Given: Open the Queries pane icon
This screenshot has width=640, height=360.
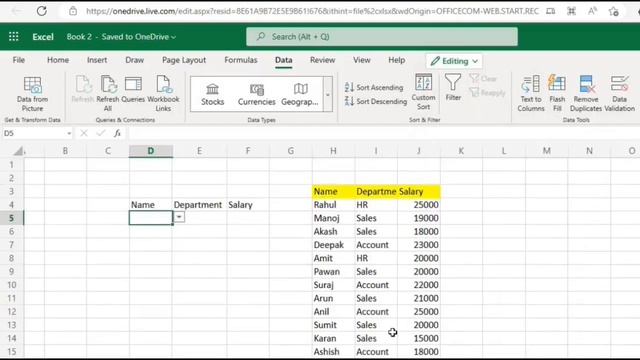Looking at the screenshot, I should [133, 84].
